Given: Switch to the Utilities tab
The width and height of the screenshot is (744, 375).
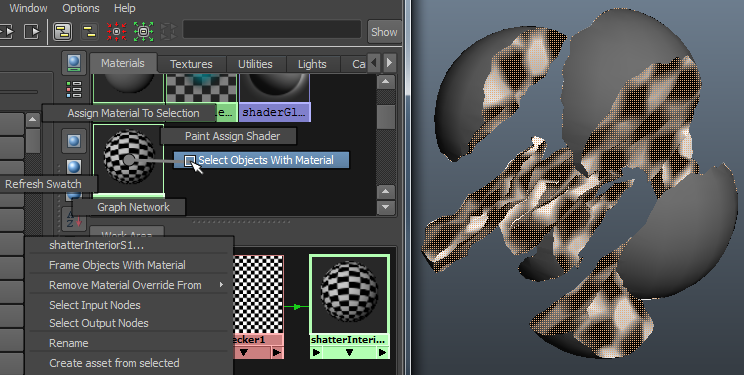Looking at the screenshot, I should [255, 64].
